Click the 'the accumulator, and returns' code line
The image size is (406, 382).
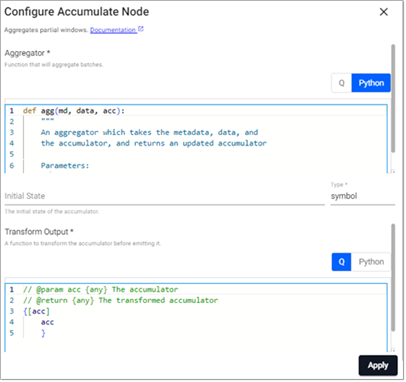pyautogui.click(x=154, y=143)
